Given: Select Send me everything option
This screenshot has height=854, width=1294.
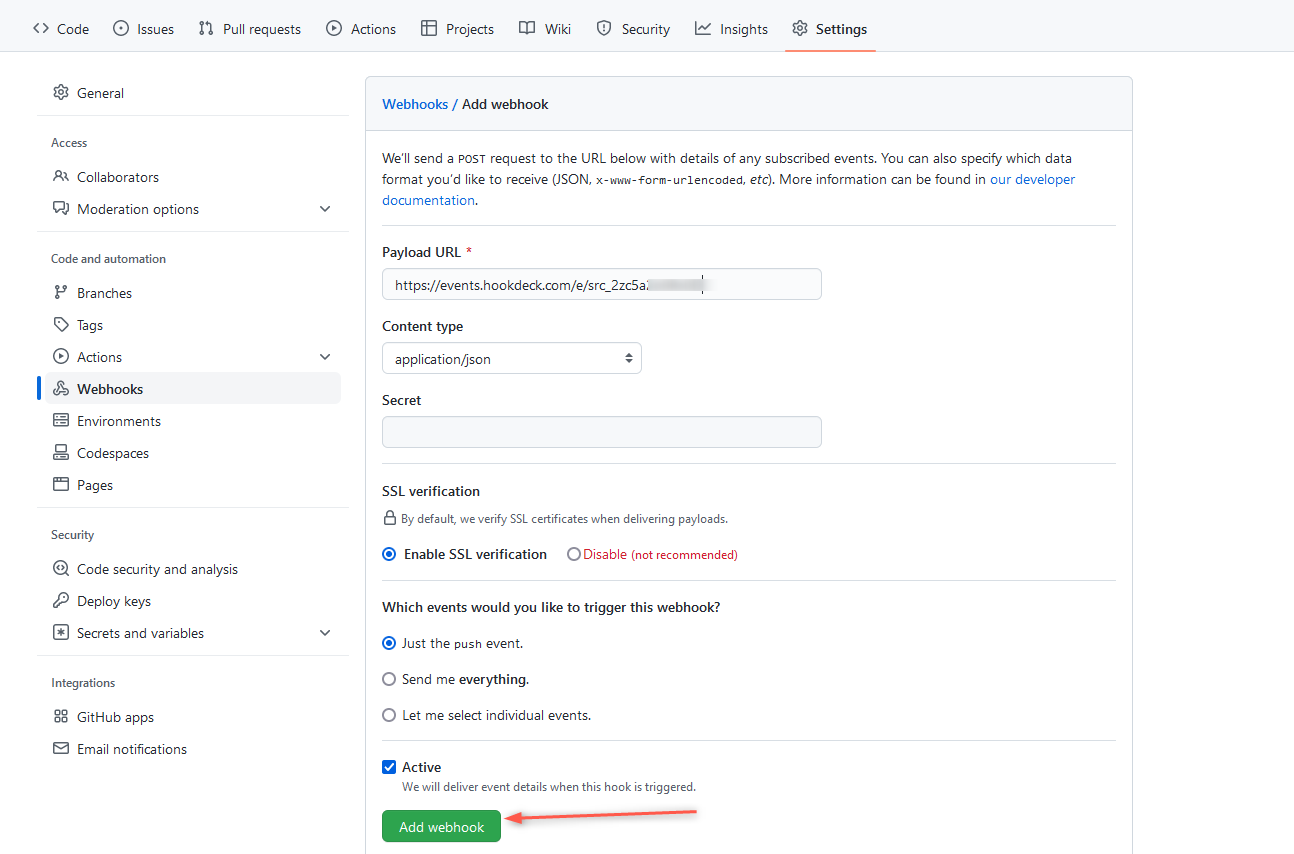Looking at the screenshot, I should coord(389,678).
